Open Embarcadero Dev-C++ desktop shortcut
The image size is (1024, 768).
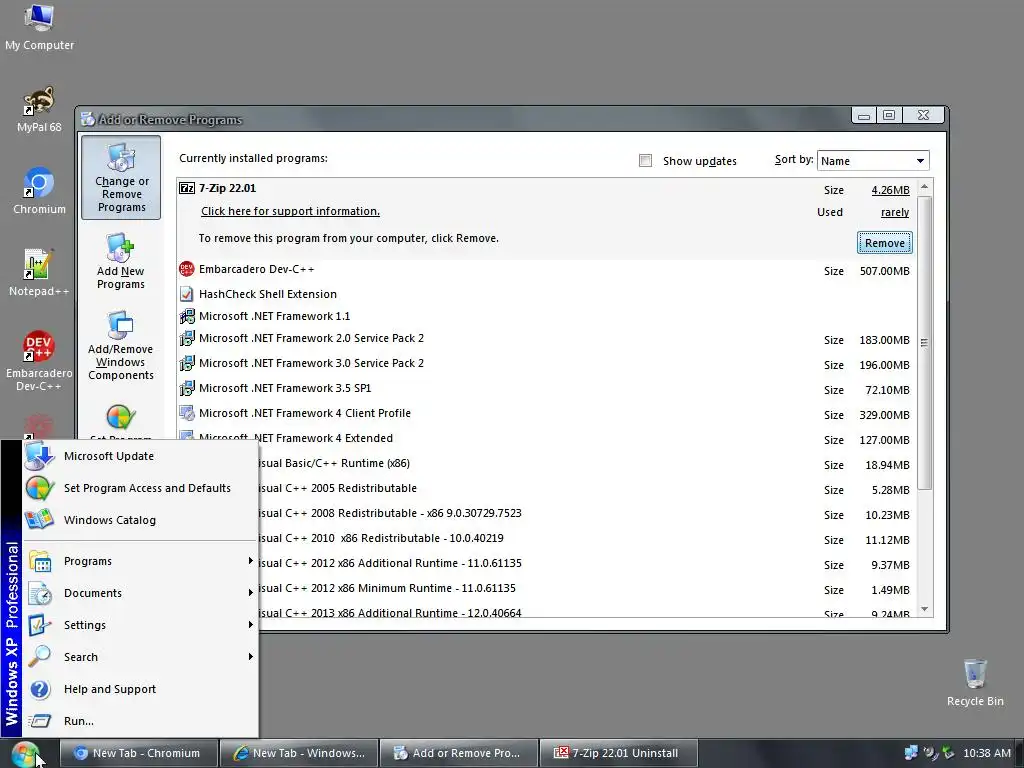39,360
